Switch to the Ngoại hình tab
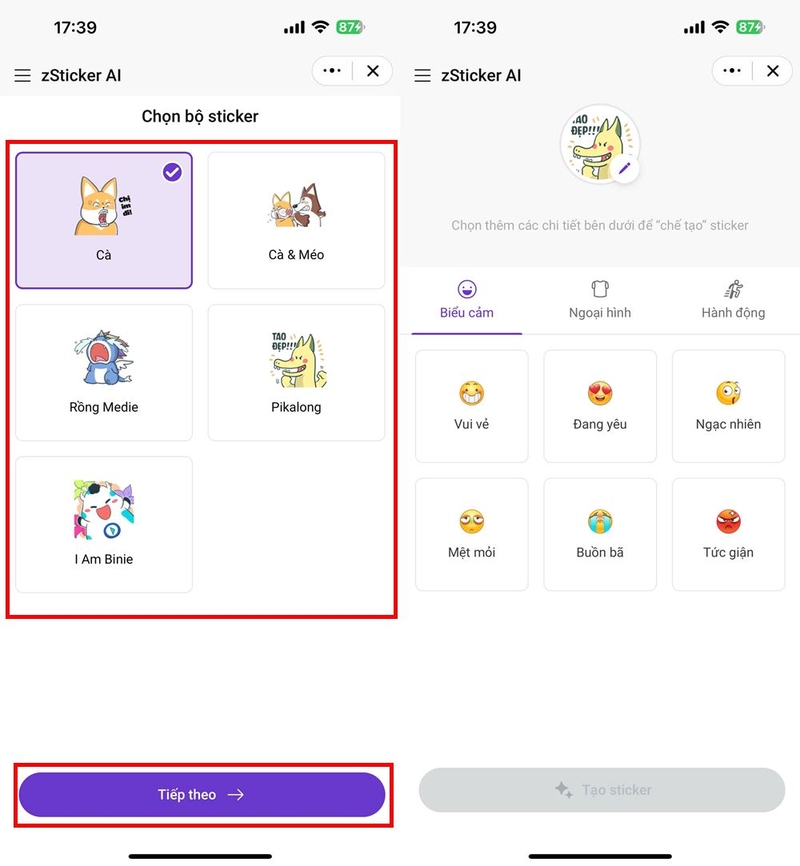Image resolution: width=800 pixels, height=866 pixels. point(600,300)
